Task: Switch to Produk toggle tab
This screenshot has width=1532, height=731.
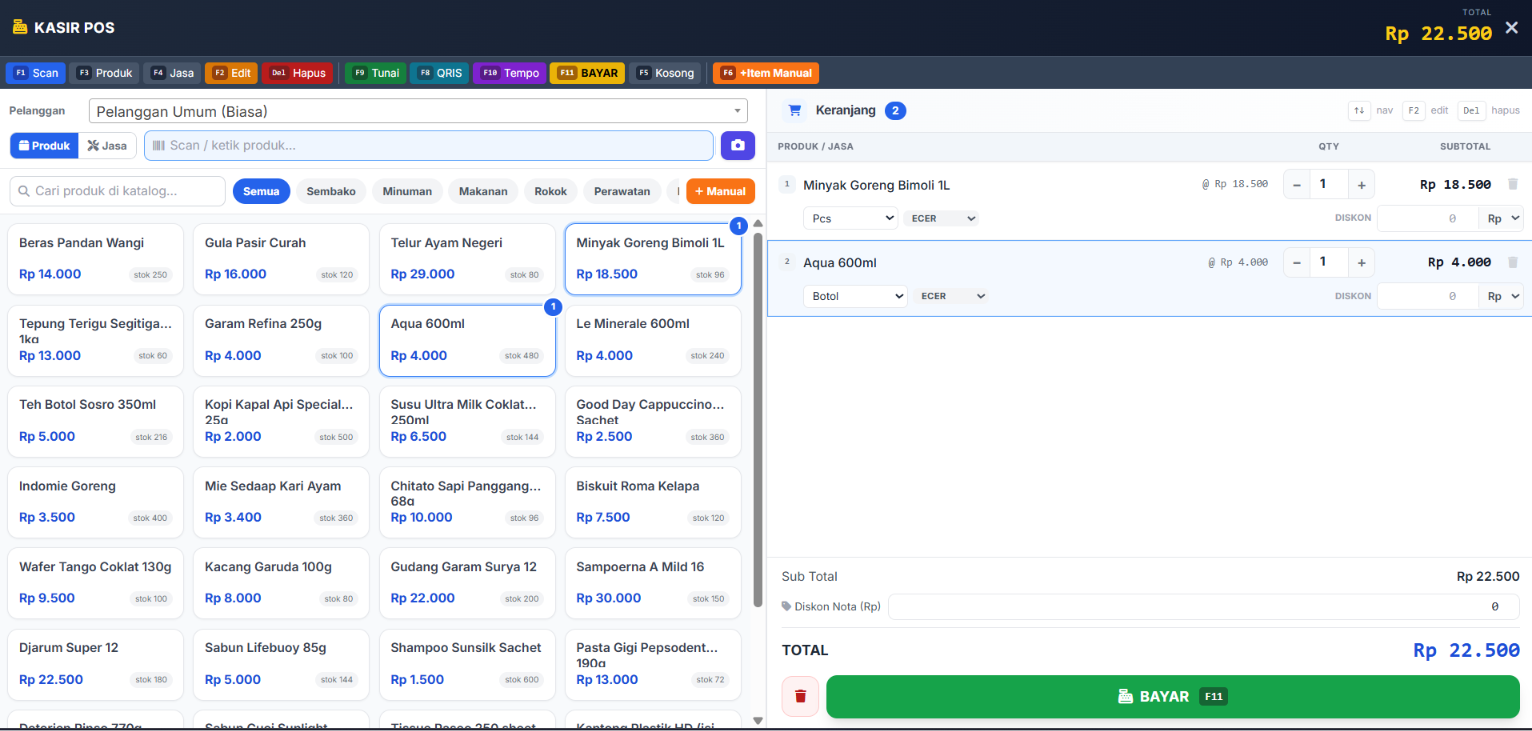Action: coord(44,145)
